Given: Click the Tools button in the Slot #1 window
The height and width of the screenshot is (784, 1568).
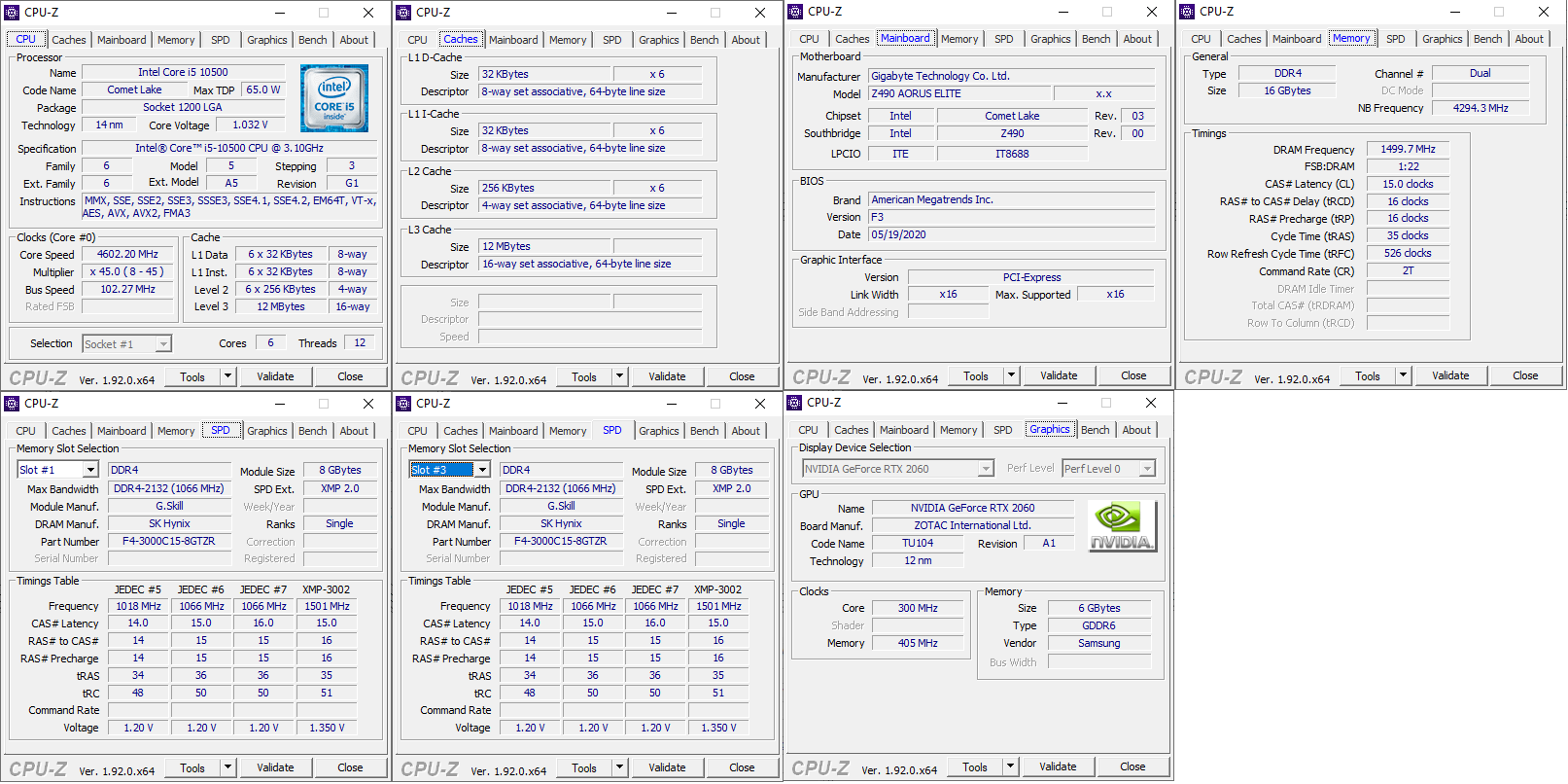Looking at the screenshot, I should [192, 767].
